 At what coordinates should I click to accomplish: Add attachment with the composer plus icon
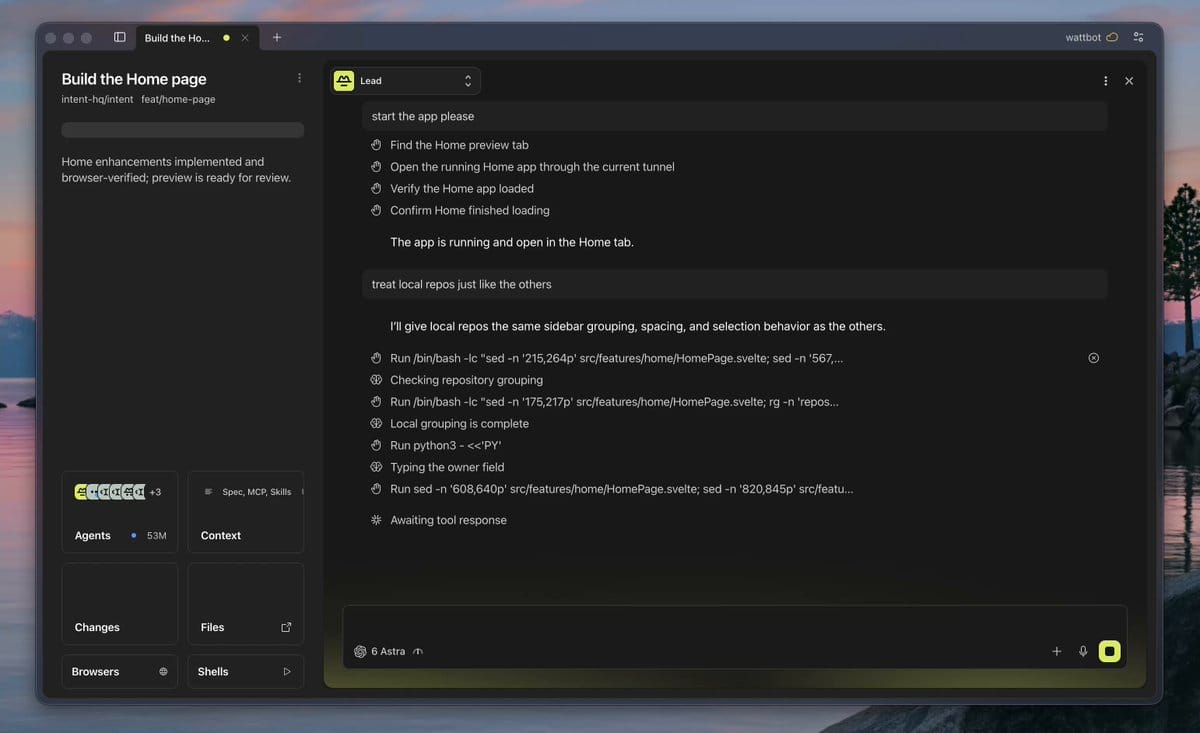coord(1057,651)
